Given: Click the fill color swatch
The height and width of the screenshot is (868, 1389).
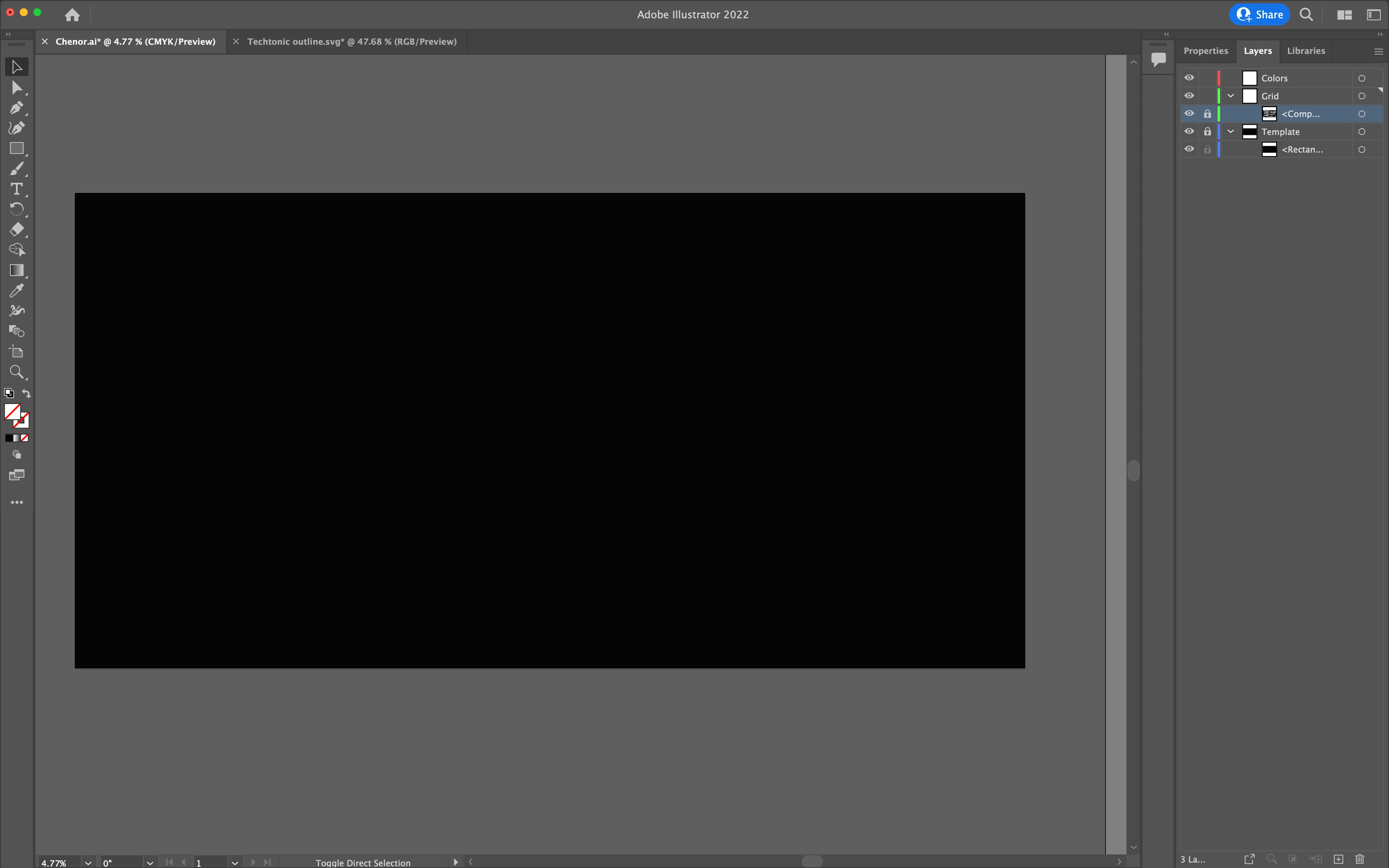Looking at the screenshot, I should pos(12,411).
